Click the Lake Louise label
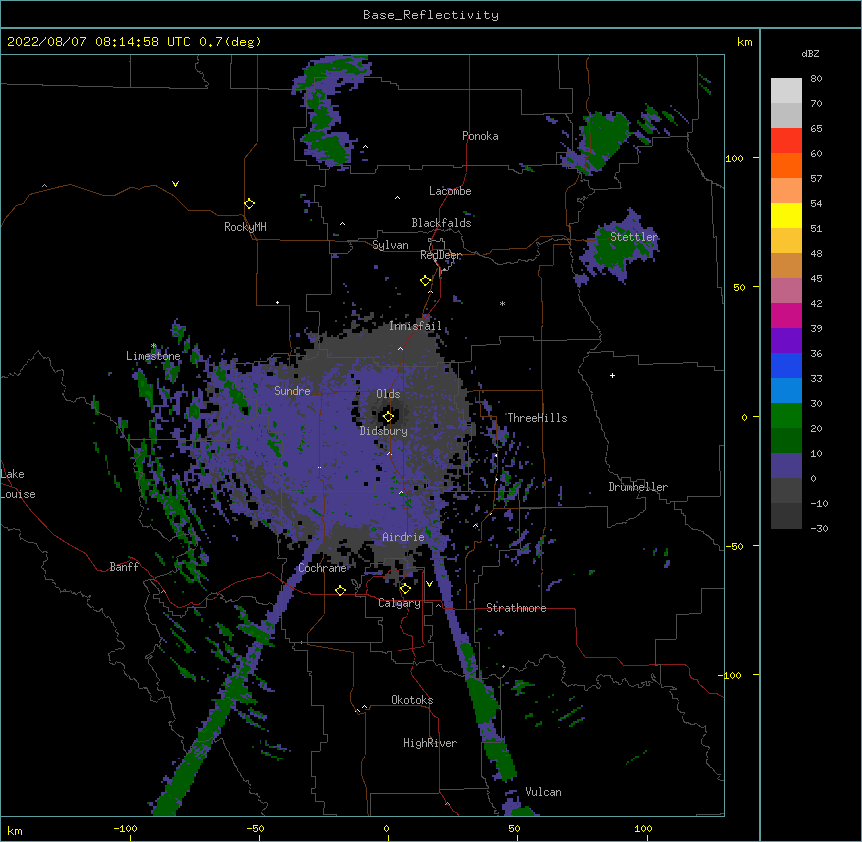Image resolution: width=862 pixels, height=842 pixels. pyautogui.click(x=18, y=484)
